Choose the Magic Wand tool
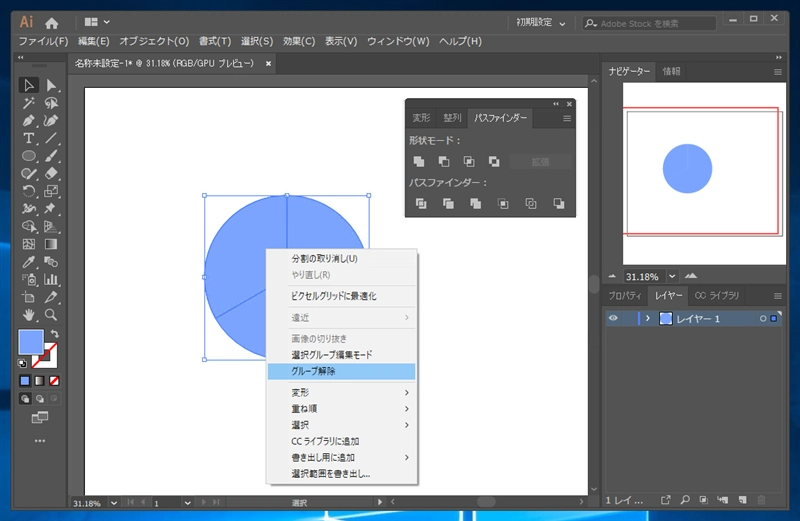This screenshot has width=800, height=521. pyautogui.click(x=29, y=103)
